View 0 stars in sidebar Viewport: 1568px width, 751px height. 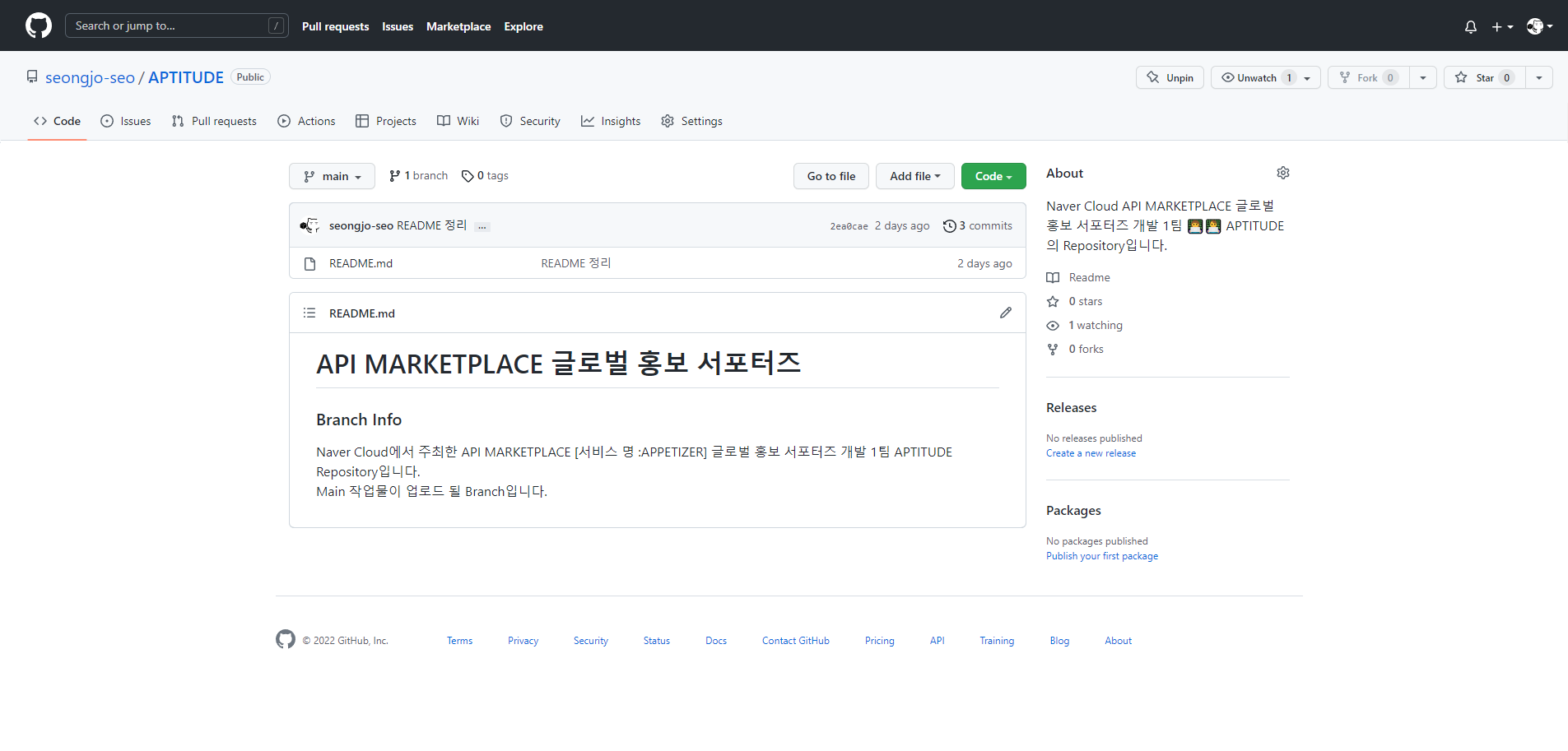tap(1074, 301)
